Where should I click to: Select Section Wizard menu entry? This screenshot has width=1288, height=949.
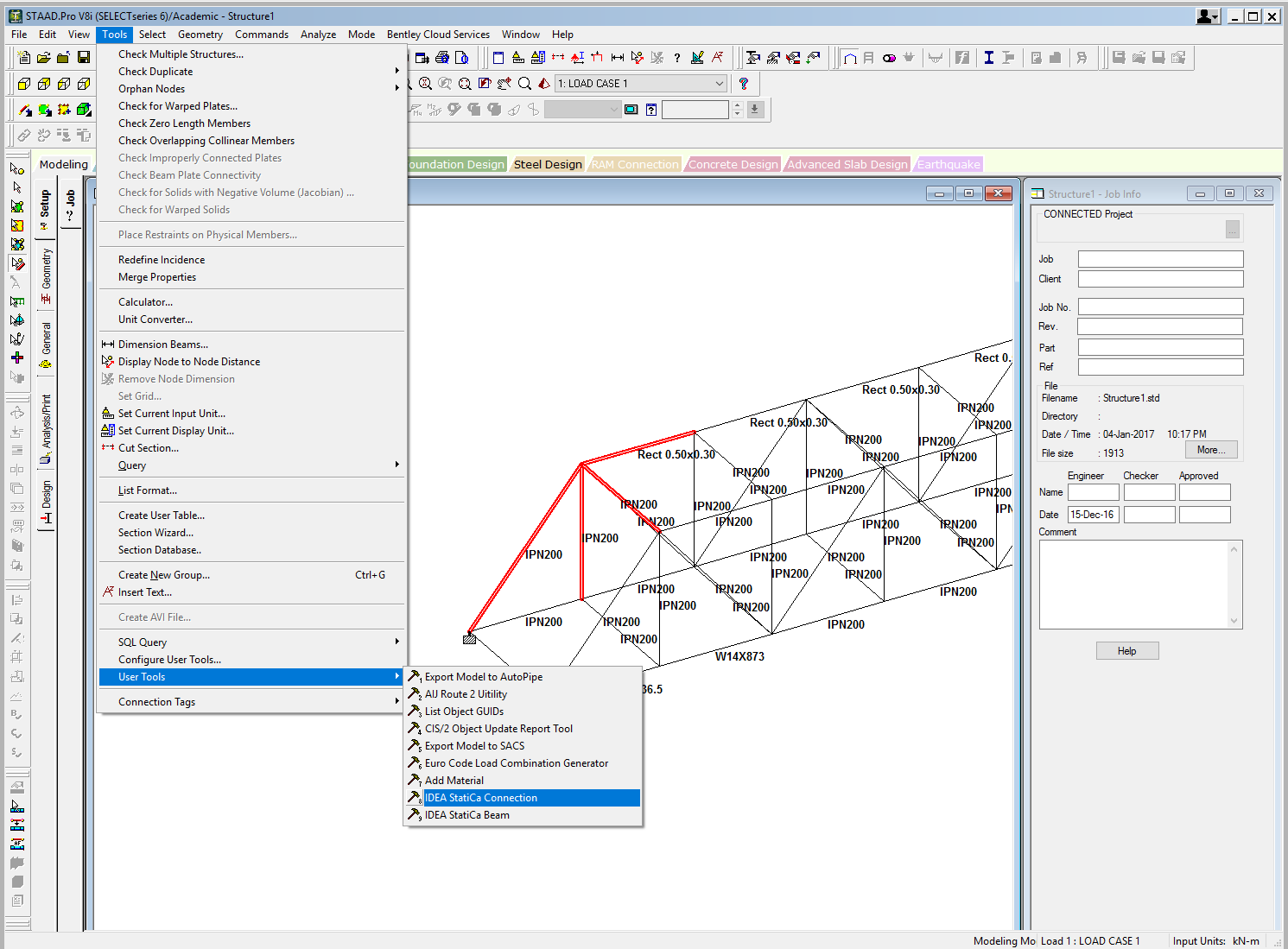pos(155,533)
